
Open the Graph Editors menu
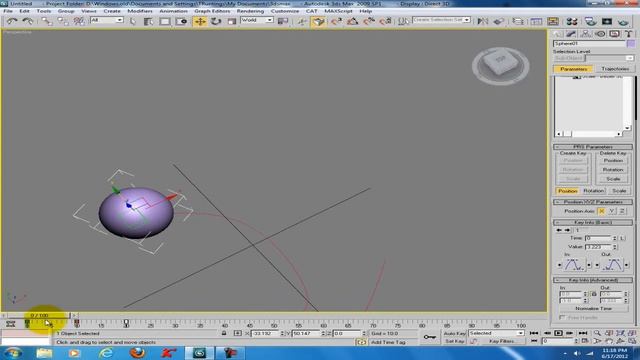212,11
